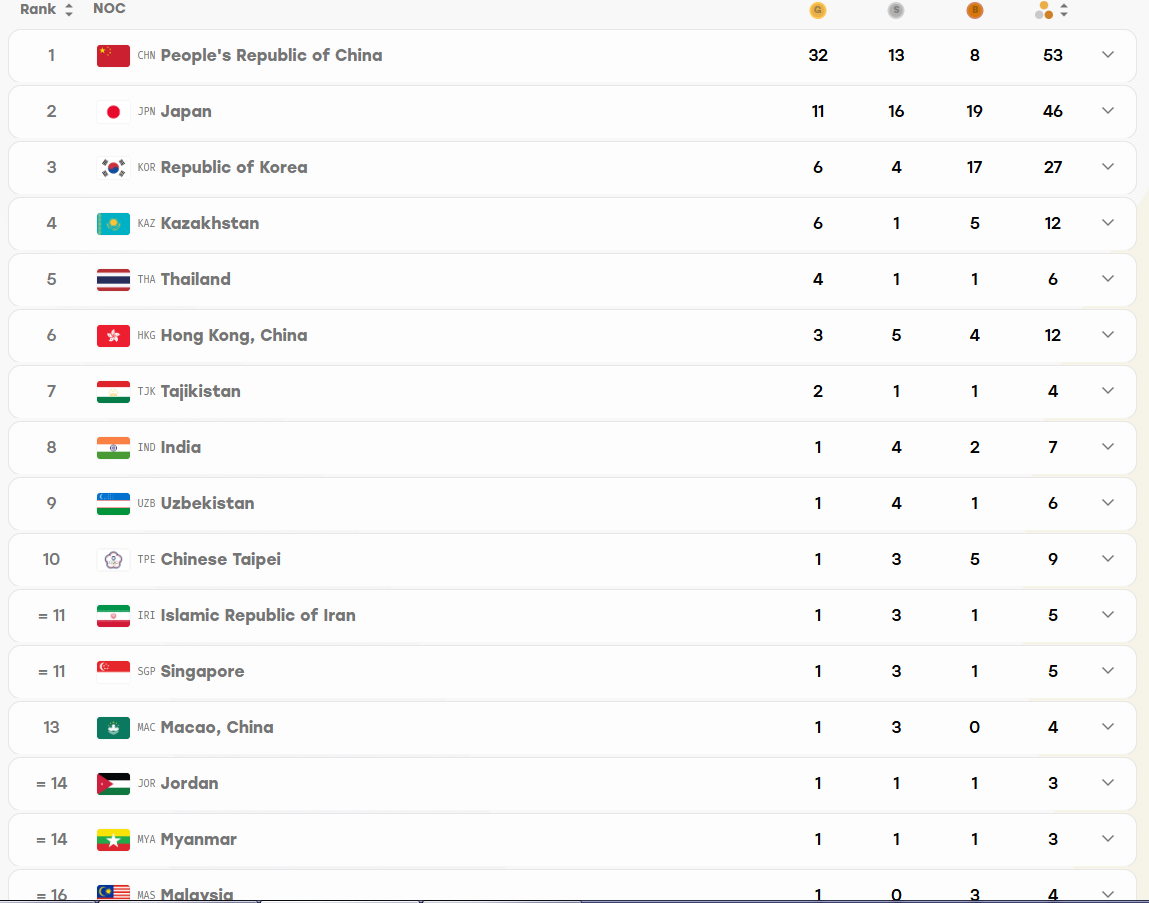Click the gold medal column icon
1149x903 pixels.
[818, 10]
